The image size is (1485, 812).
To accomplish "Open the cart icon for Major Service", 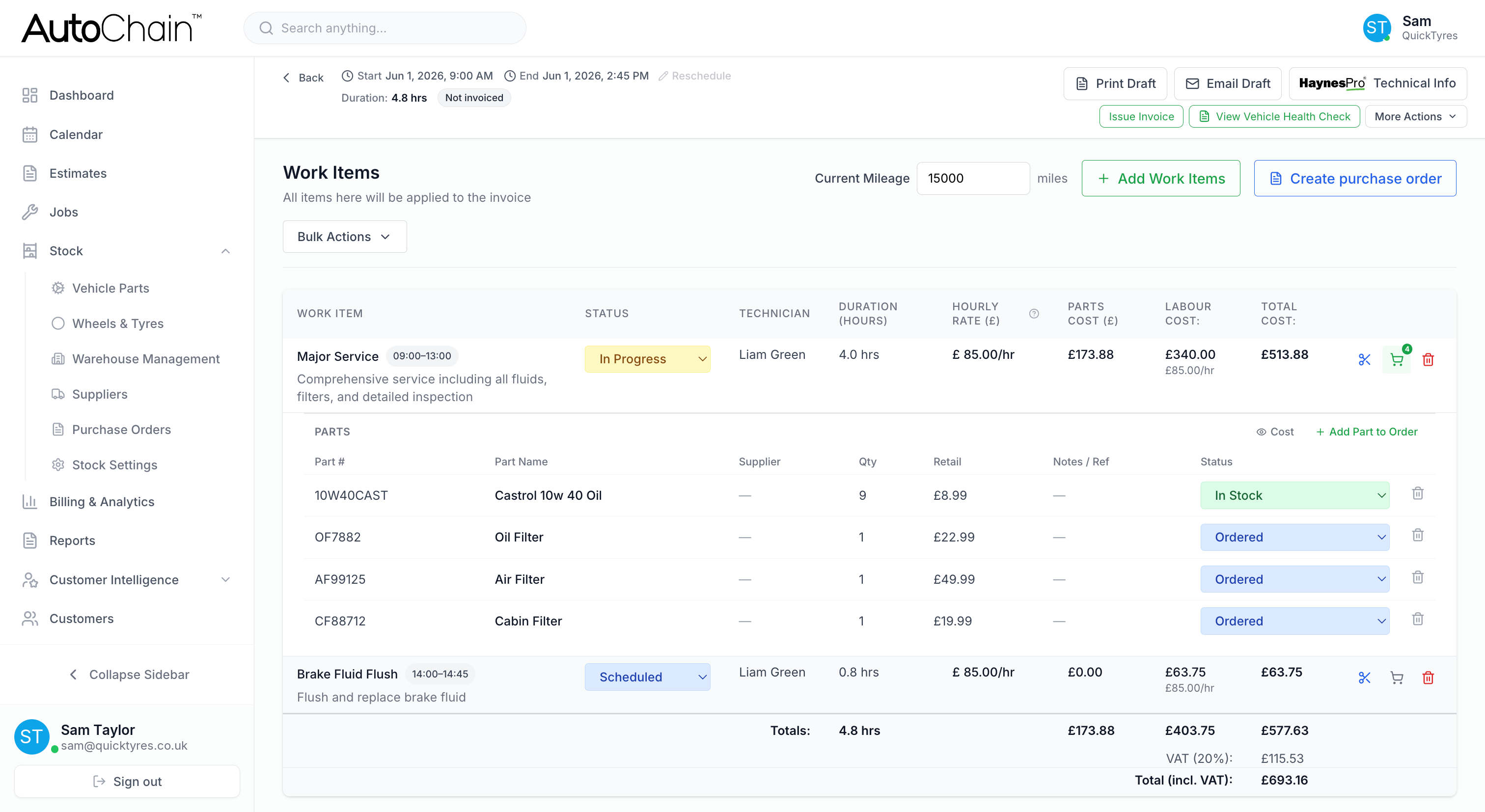I will point(1396,360).
